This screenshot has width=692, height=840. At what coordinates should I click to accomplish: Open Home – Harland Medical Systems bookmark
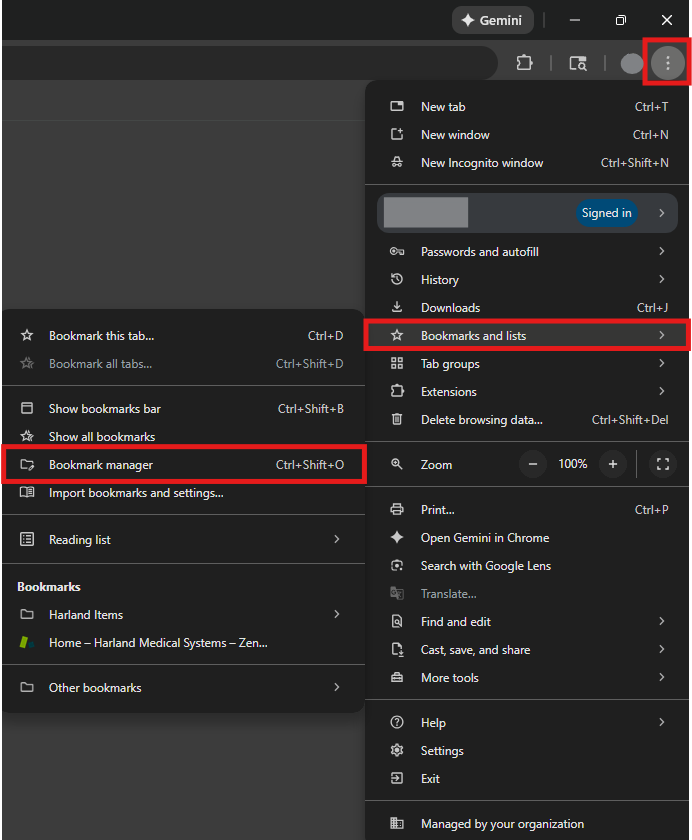pos(158,643)
